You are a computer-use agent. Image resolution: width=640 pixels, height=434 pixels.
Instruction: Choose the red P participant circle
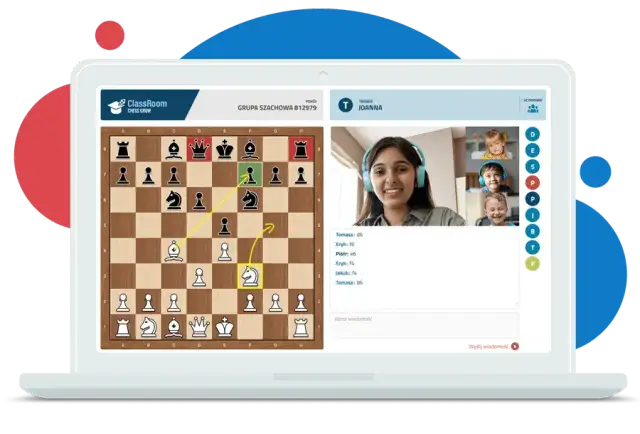coord(533,182)
